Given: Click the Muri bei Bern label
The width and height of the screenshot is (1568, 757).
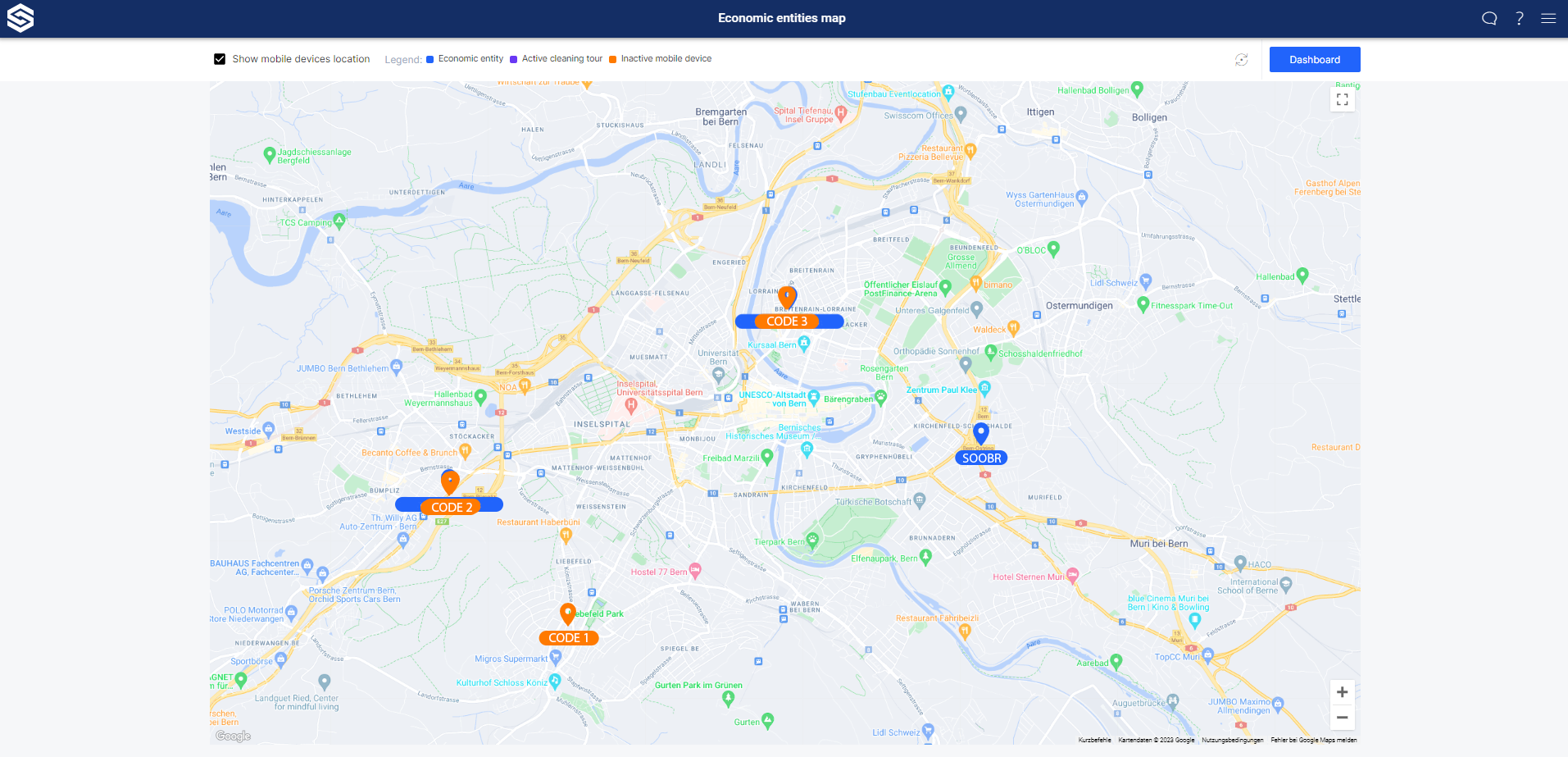Looking at the screenshot, I should coord(1159,544).
